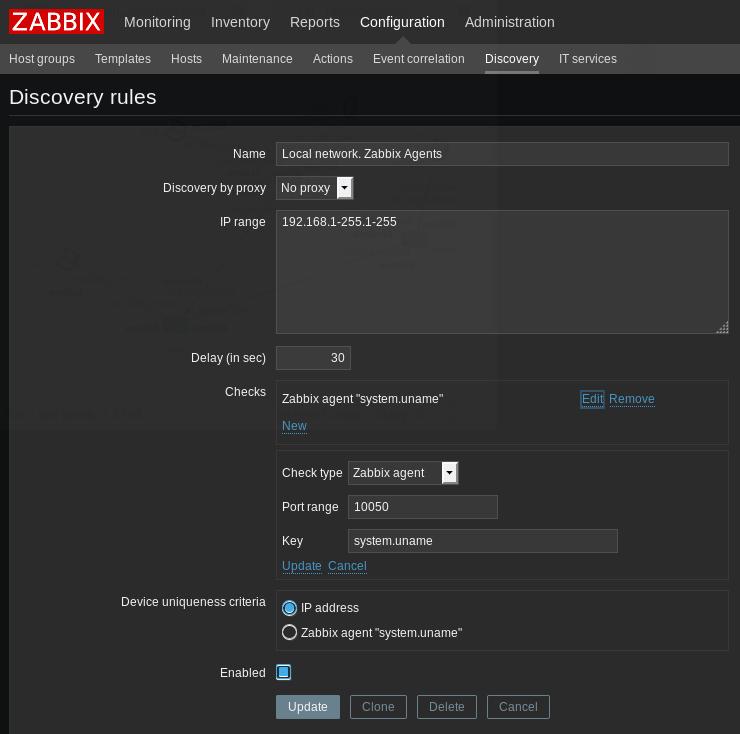Click the Zabbix agent "system.uname" check text
740x734 pixels.
pos(362,399)
